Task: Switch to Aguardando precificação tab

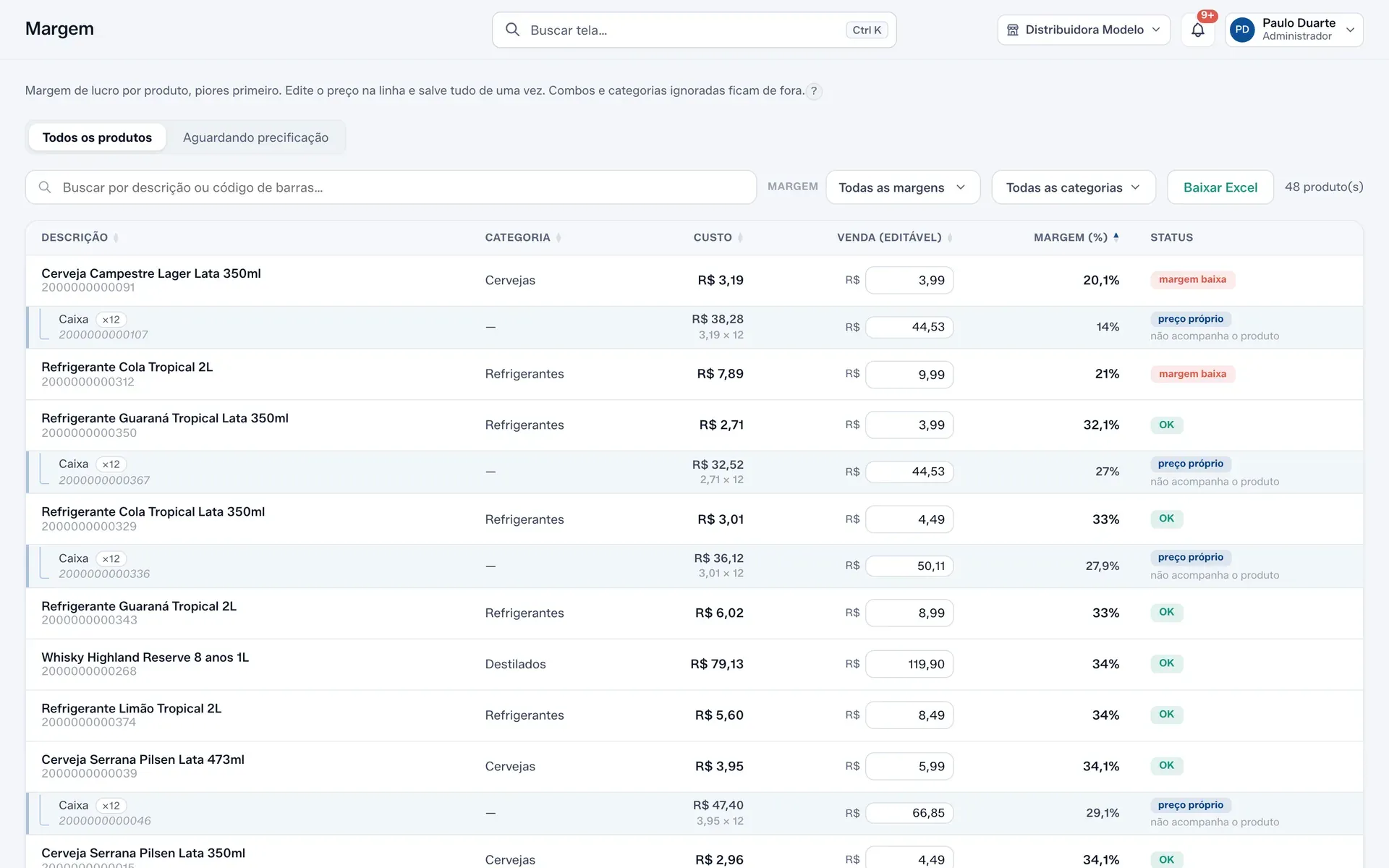Action: pos(255,137)
